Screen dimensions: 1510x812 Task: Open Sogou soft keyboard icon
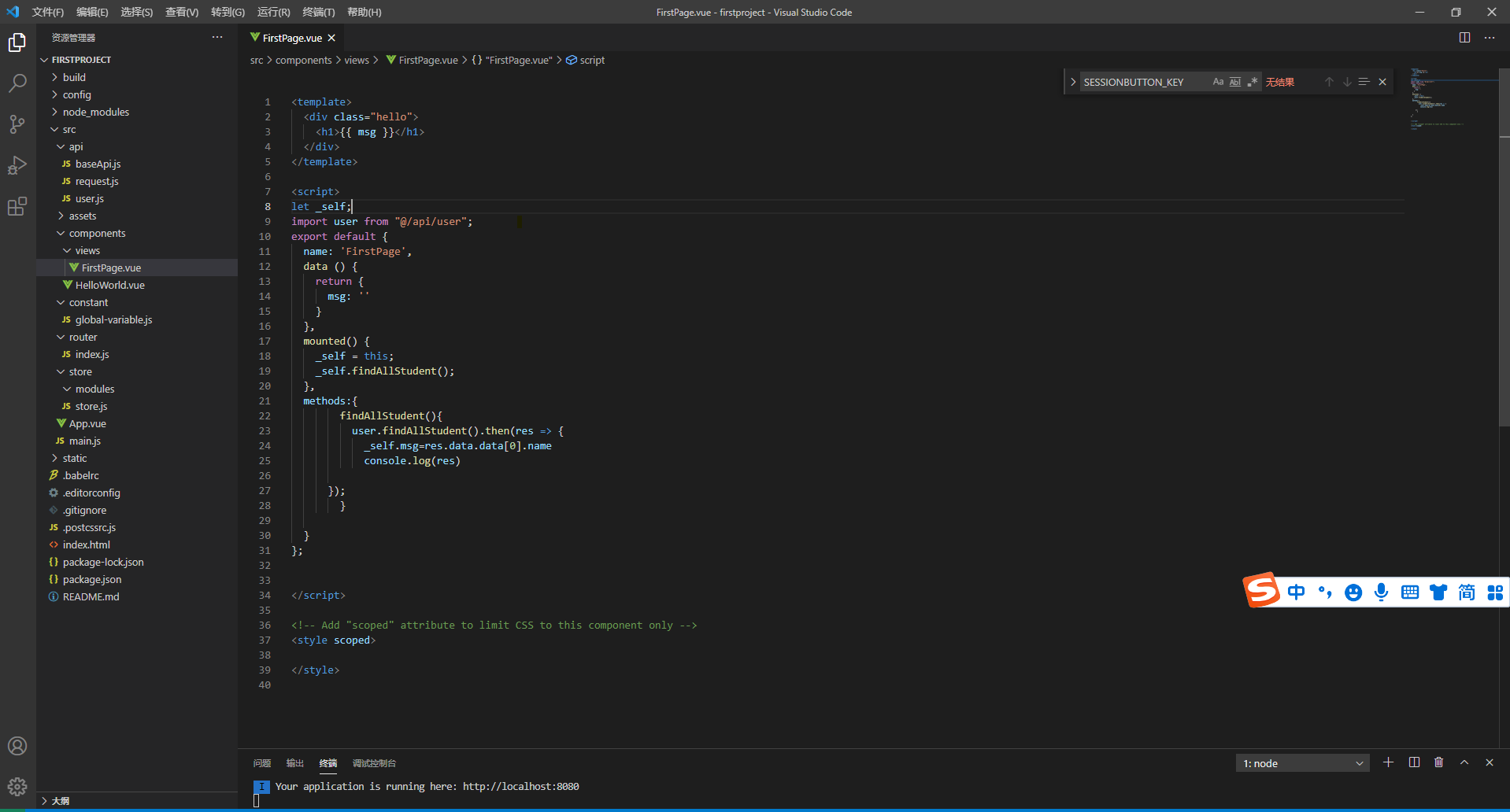1410,592
